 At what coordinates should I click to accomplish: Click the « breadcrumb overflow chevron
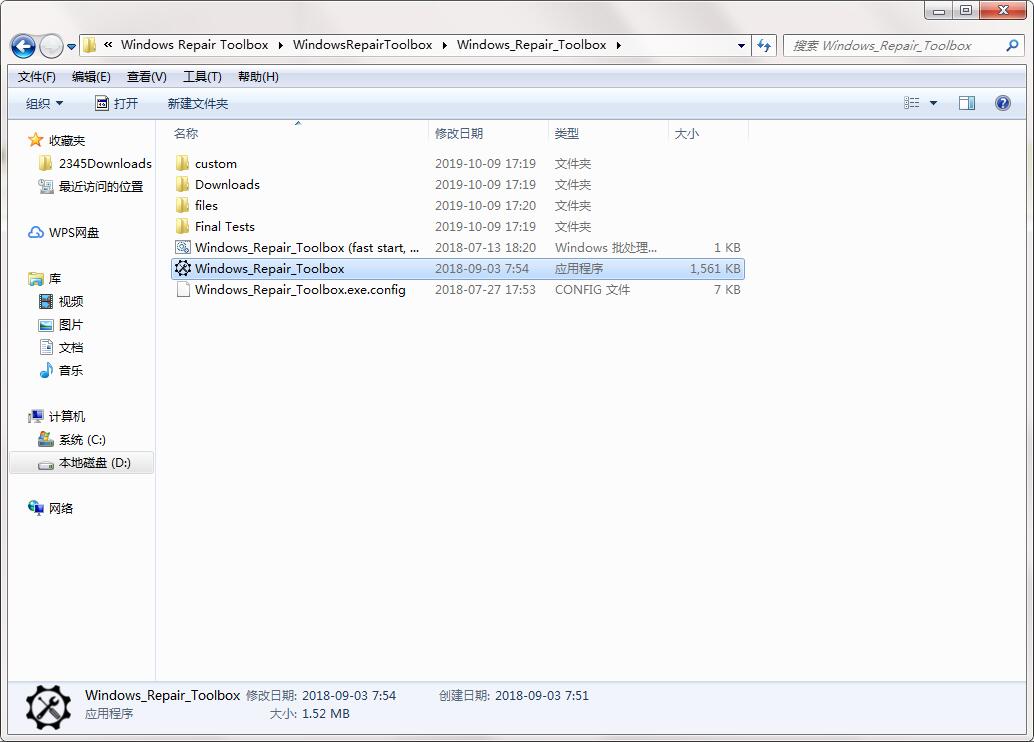point(108,45)
